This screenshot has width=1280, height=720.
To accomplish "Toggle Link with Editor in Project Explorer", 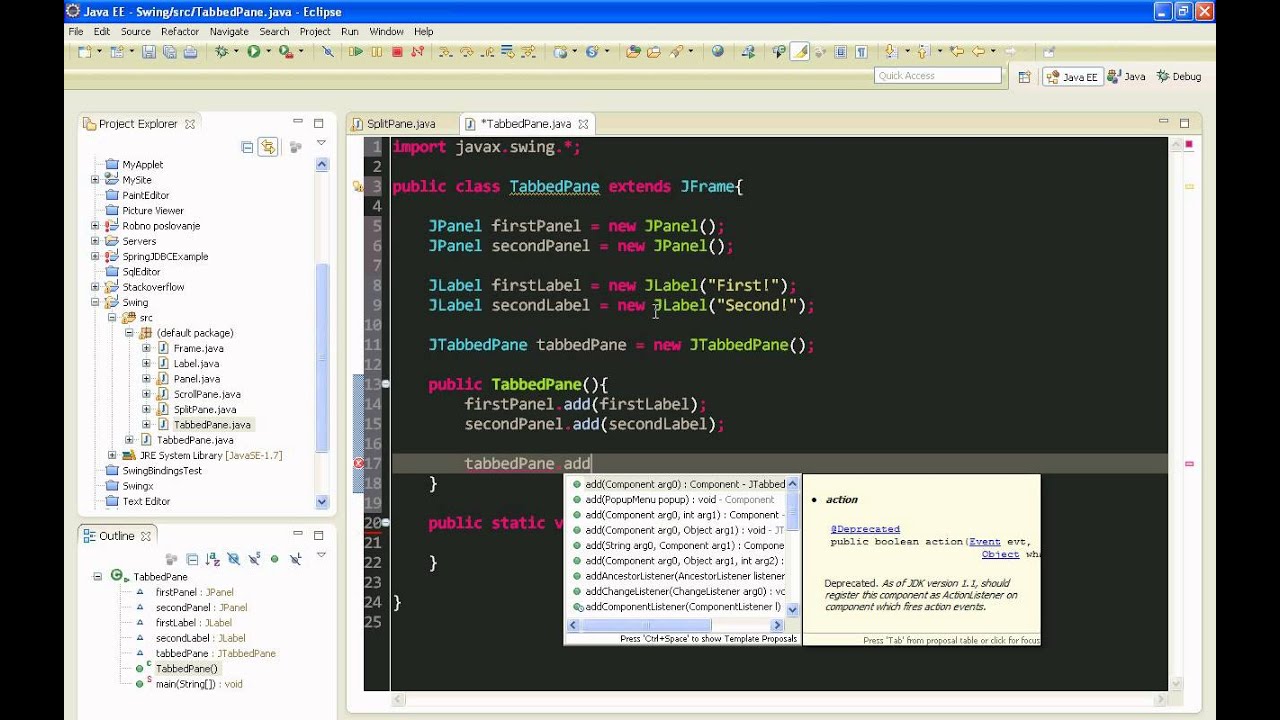I will (267, 147).
